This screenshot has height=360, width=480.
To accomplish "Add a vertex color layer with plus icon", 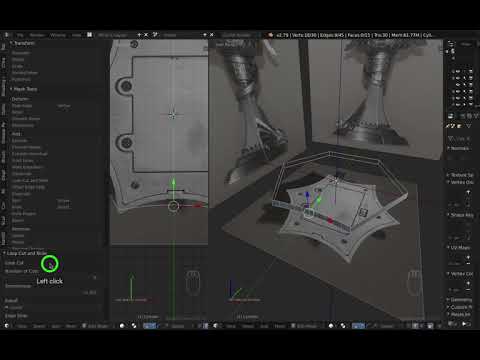I will coord(468,283).
